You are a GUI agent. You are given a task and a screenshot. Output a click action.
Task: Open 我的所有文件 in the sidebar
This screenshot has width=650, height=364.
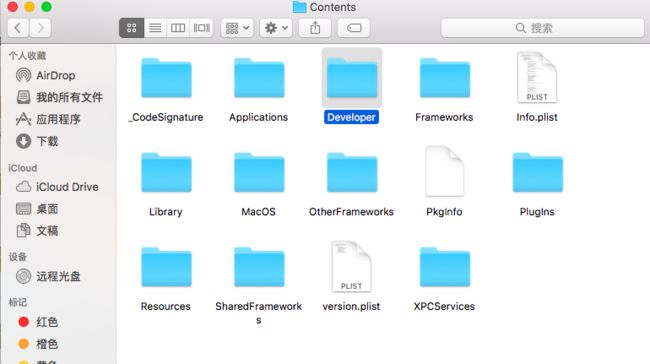58,97
